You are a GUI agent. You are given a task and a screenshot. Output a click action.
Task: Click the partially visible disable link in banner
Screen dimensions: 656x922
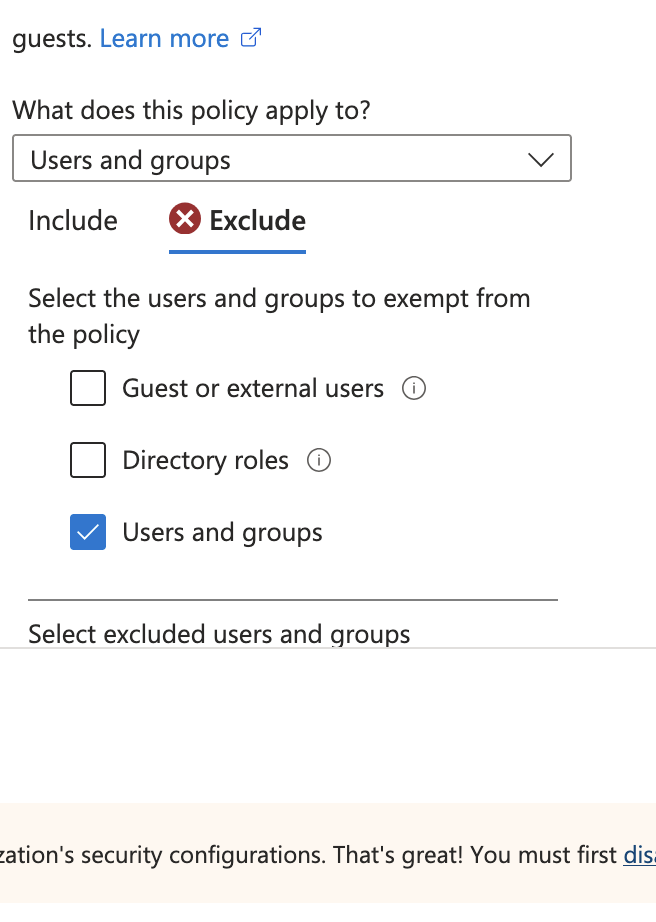(x=640, y=855)
